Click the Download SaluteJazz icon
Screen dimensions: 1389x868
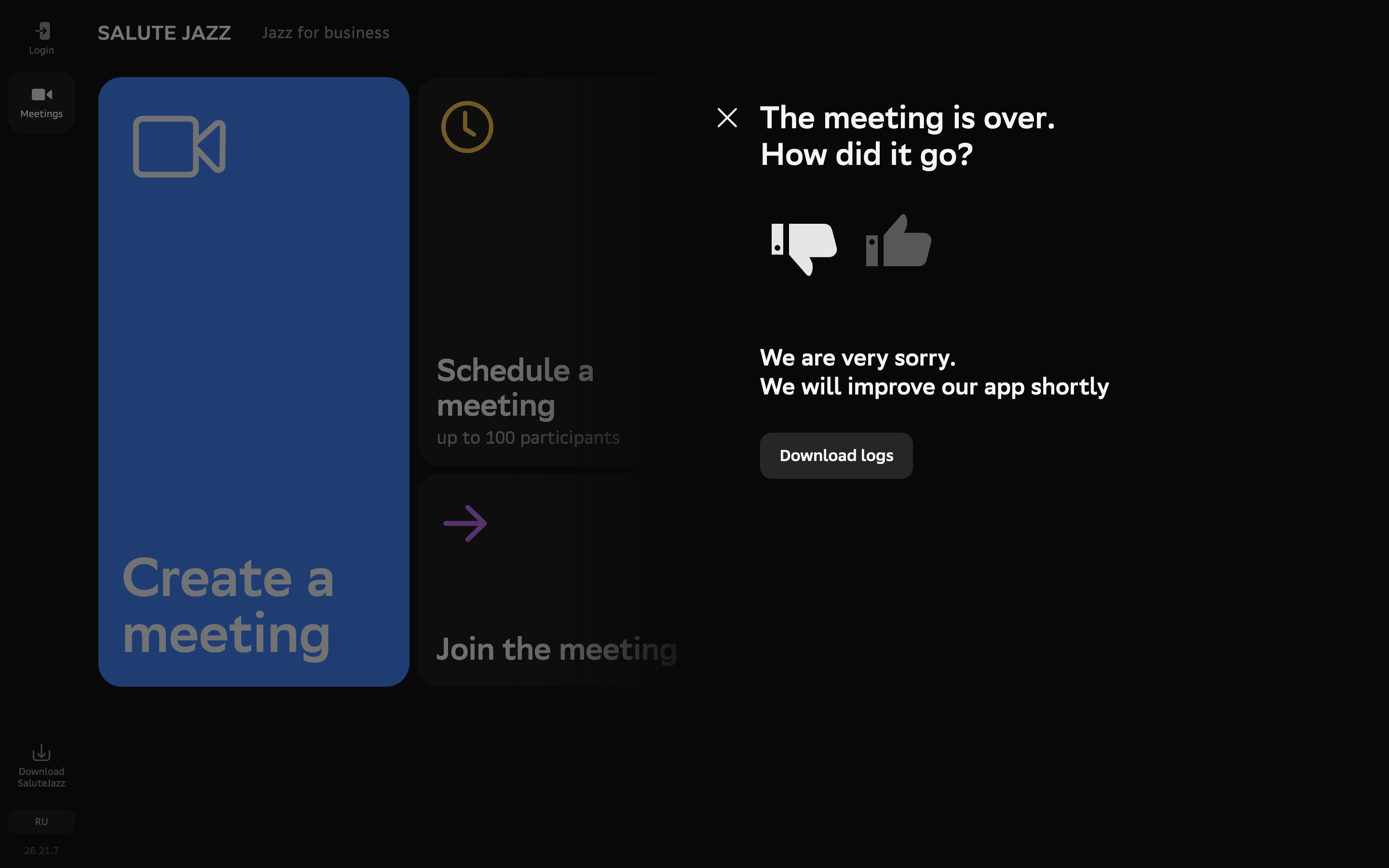click(x=41, y=752)
